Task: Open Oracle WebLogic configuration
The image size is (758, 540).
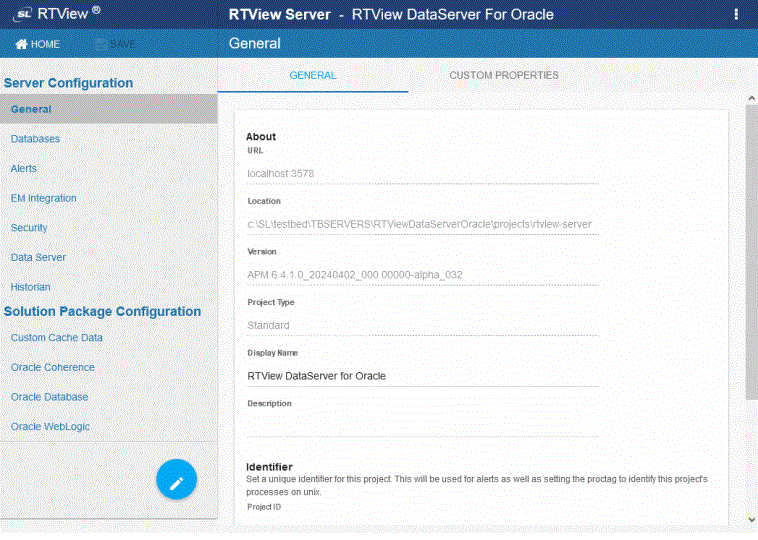Action: pyautogui.click(x=50, y=427)
